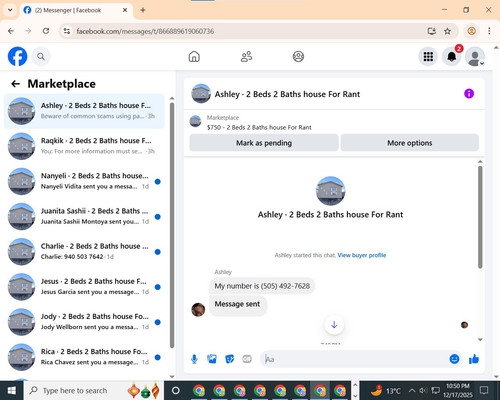Open the tab search dropdown
The image size is (500, 400).
point(10,10)
